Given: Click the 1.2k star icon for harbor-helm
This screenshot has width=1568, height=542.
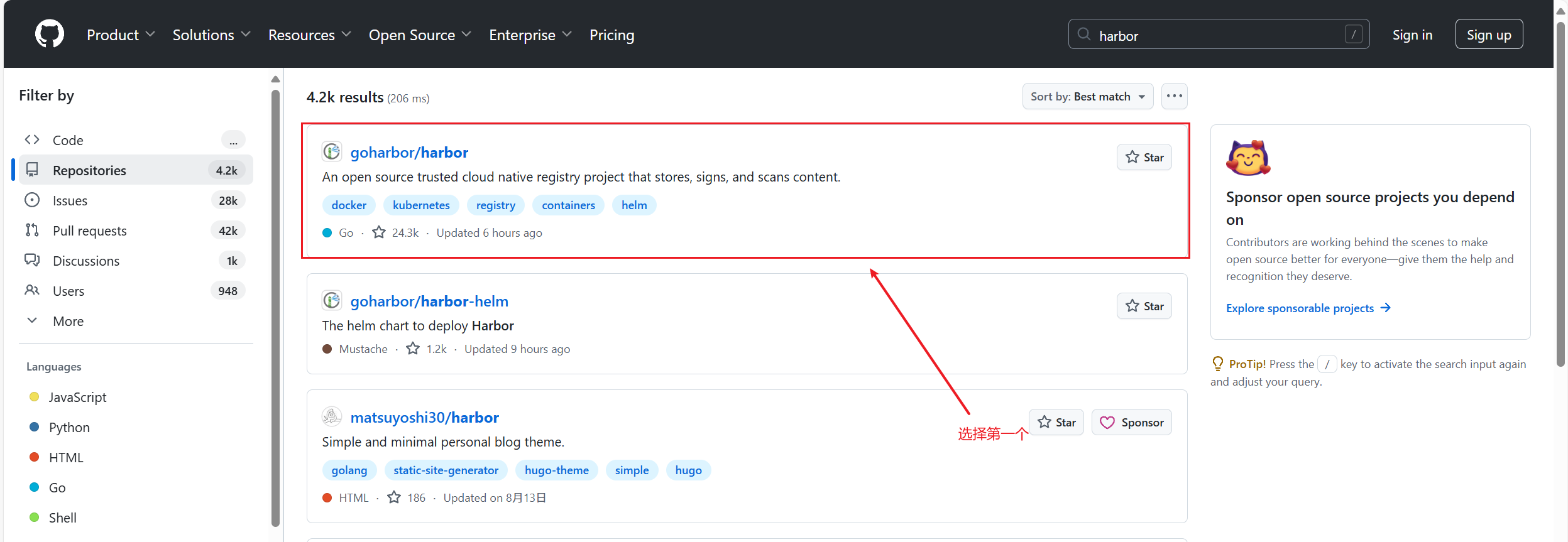Looking at the screenshot, I should [413, 349].
